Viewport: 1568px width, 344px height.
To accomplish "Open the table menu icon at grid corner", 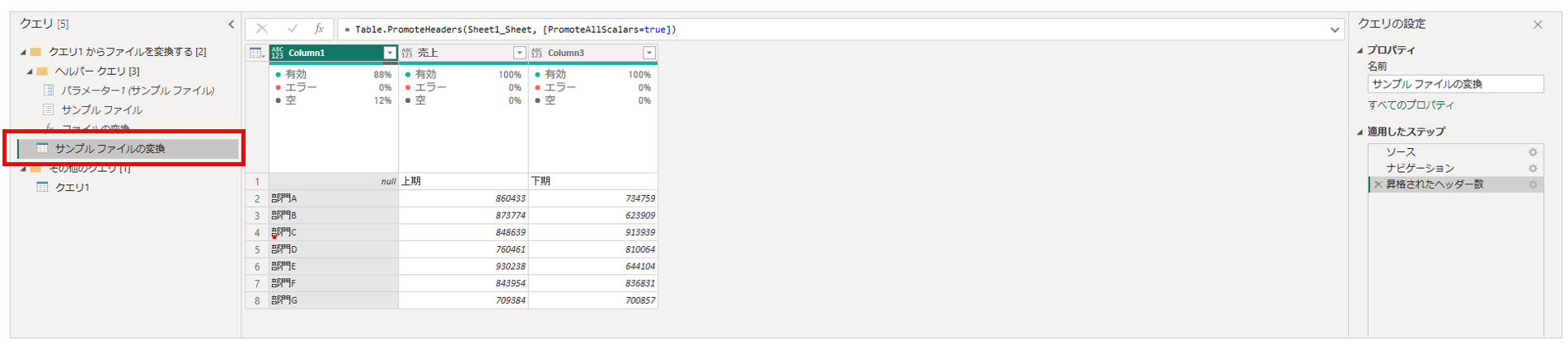I will [x=257, y=53].
